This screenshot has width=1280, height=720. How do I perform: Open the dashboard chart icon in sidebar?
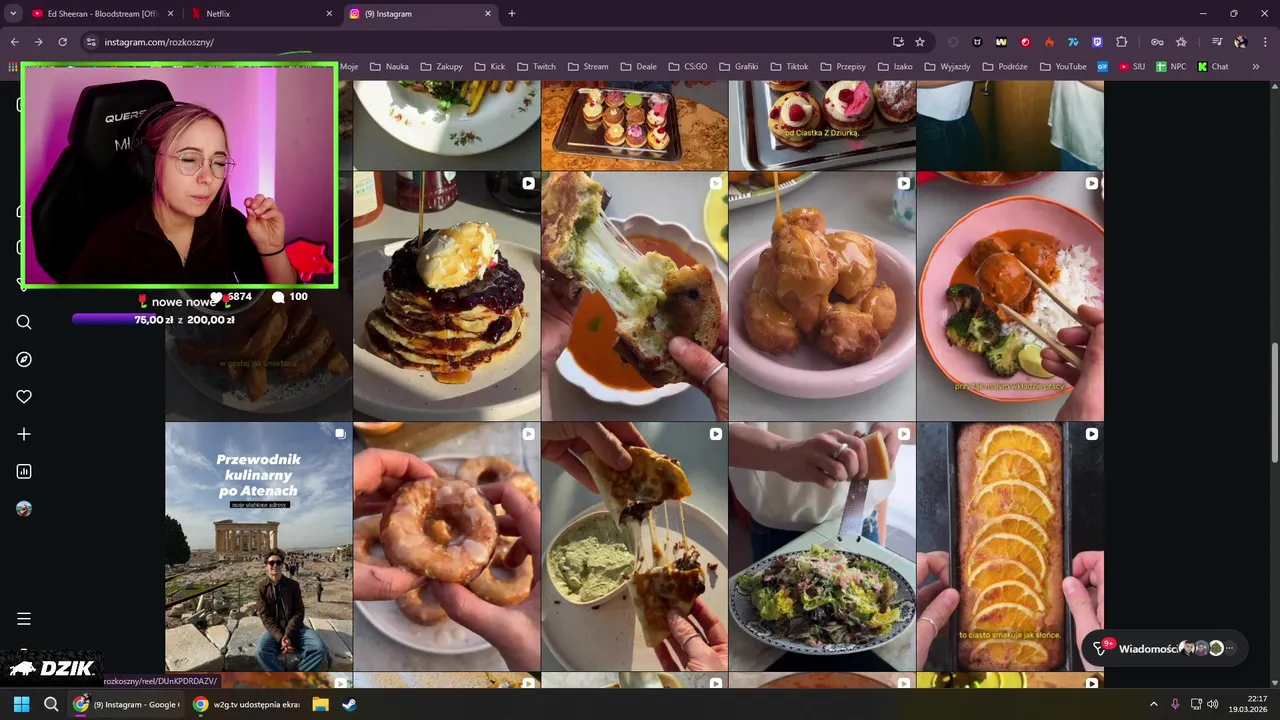[24, 471]
